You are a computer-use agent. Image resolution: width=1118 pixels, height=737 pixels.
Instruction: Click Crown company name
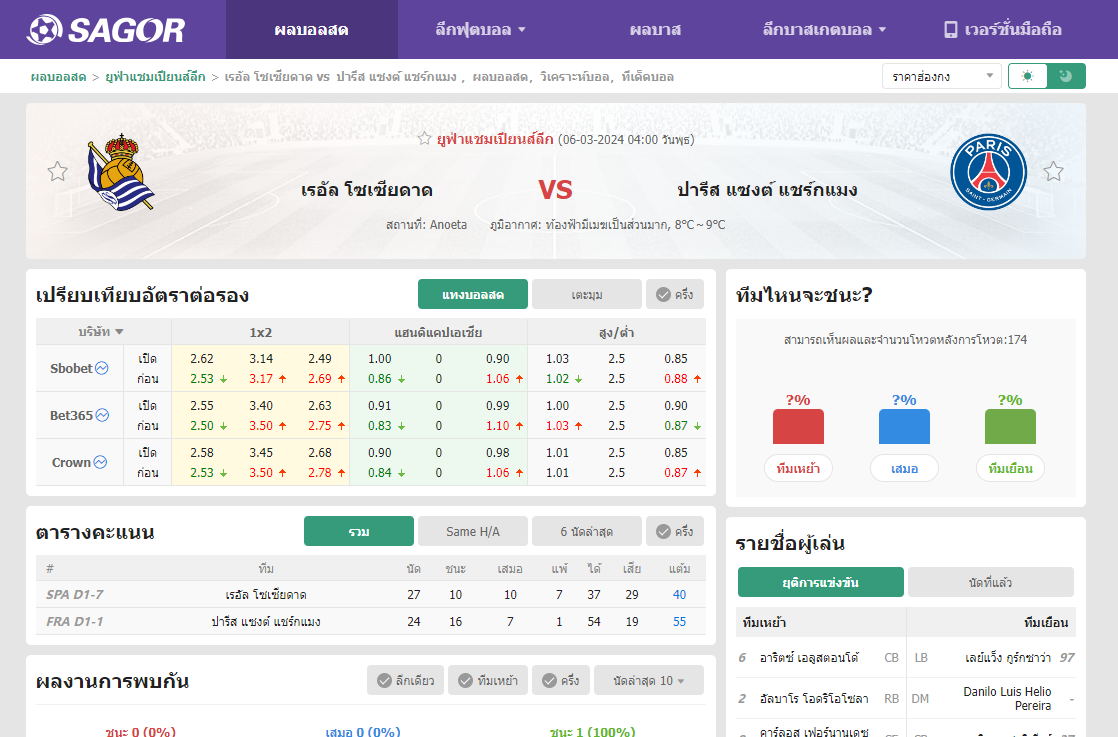click(71, 463)
